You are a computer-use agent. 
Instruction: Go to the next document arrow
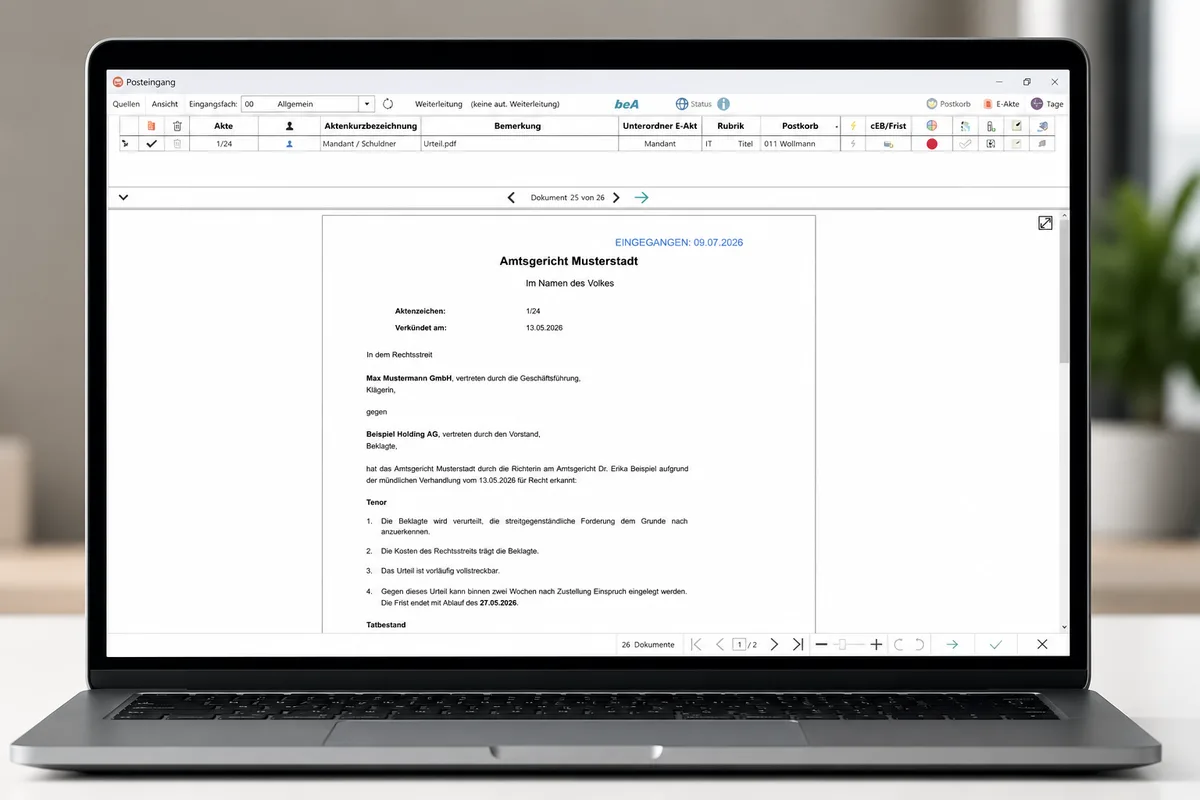point(616,198)
